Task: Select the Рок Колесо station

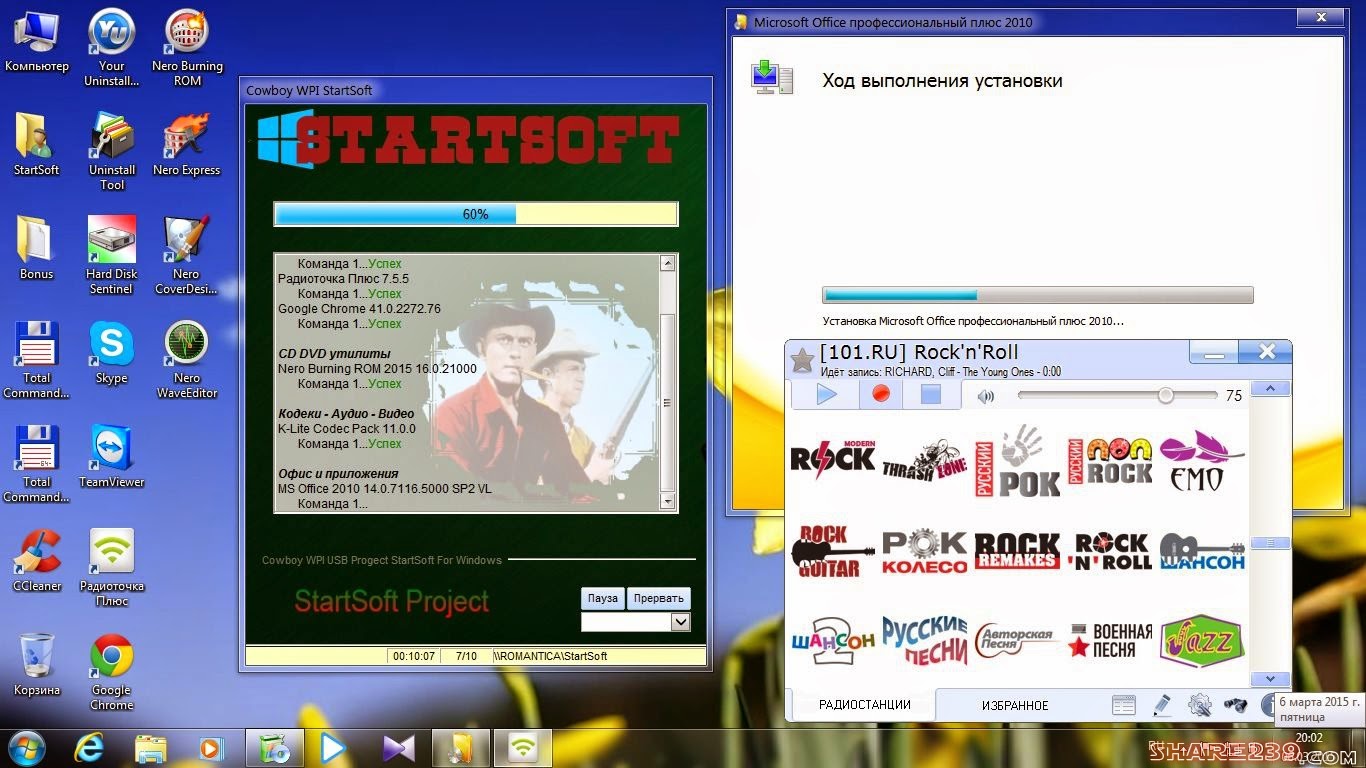Action: pos(924,551)
